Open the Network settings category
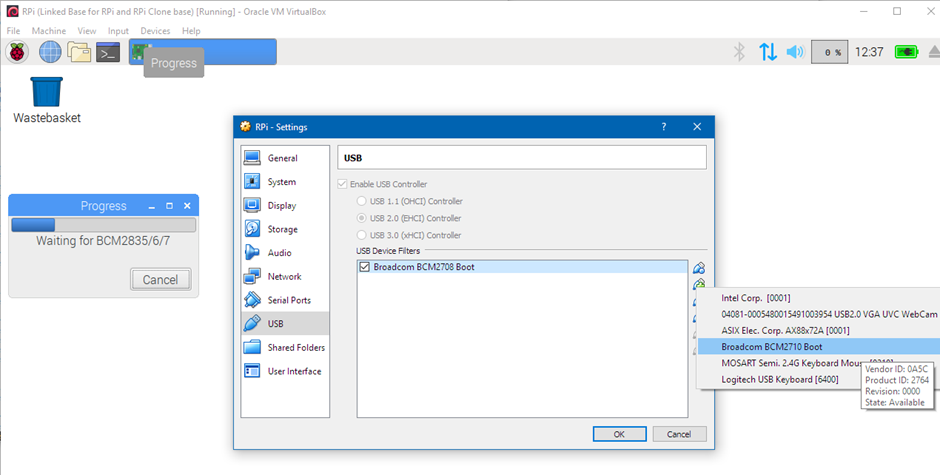 [x=284, y=276]
